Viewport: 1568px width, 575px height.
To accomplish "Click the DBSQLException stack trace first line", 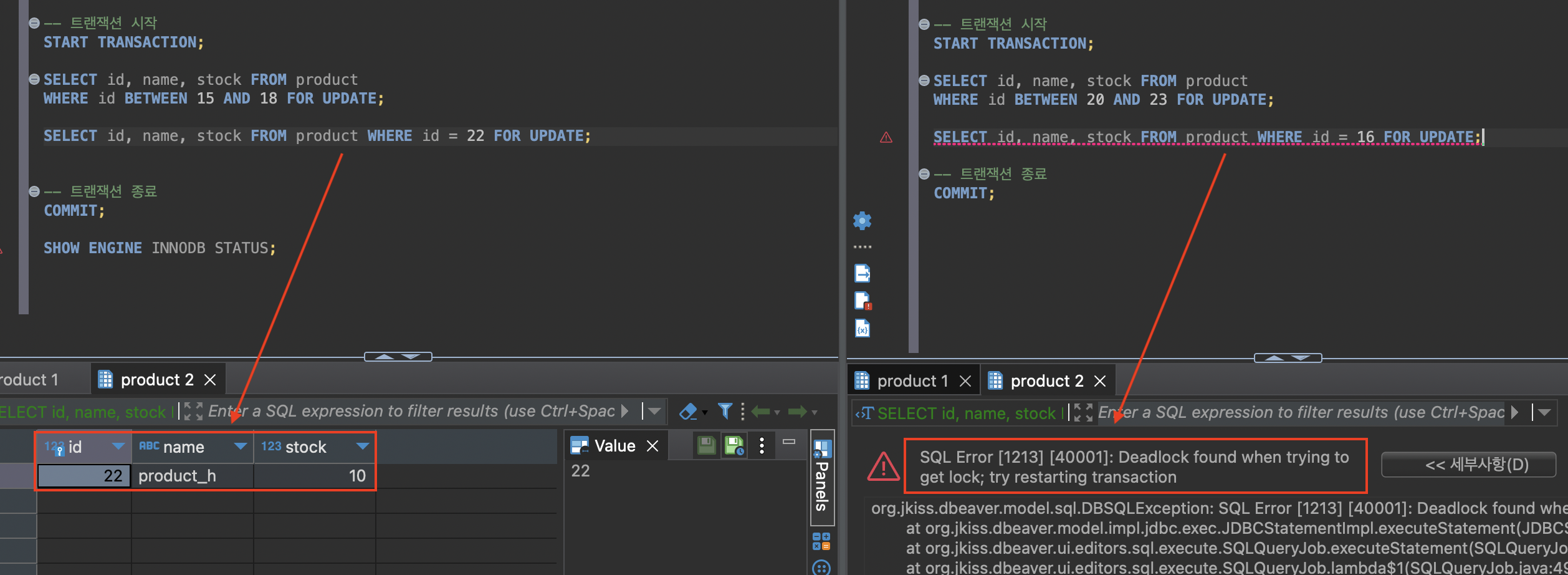I will (1219, 508).
